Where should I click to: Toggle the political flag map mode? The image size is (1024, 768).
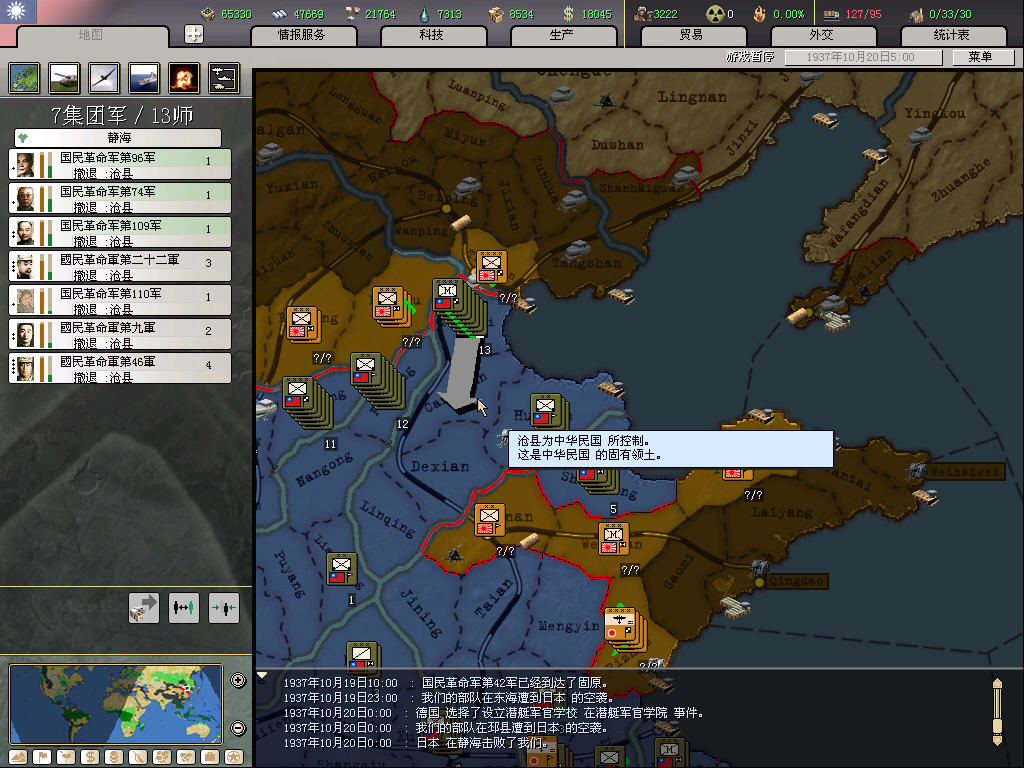pos(42,756)
